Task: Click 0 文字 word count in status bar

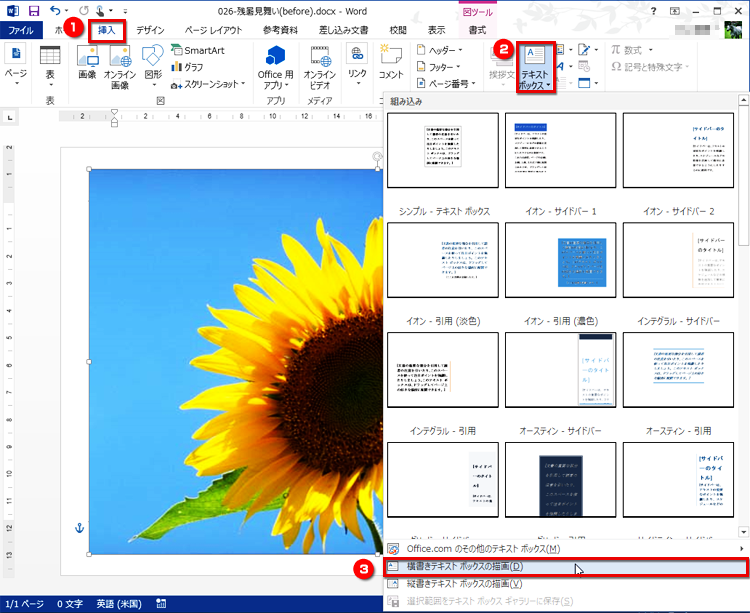Action: pos(70,604)
